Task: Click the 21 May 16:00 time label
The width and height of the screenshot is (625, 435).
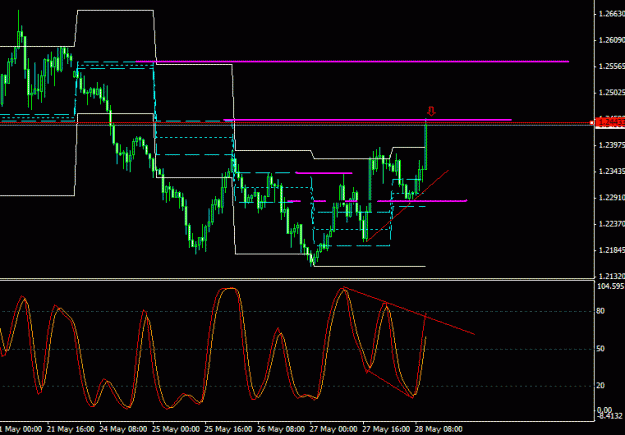Action: tap(71, 429)
